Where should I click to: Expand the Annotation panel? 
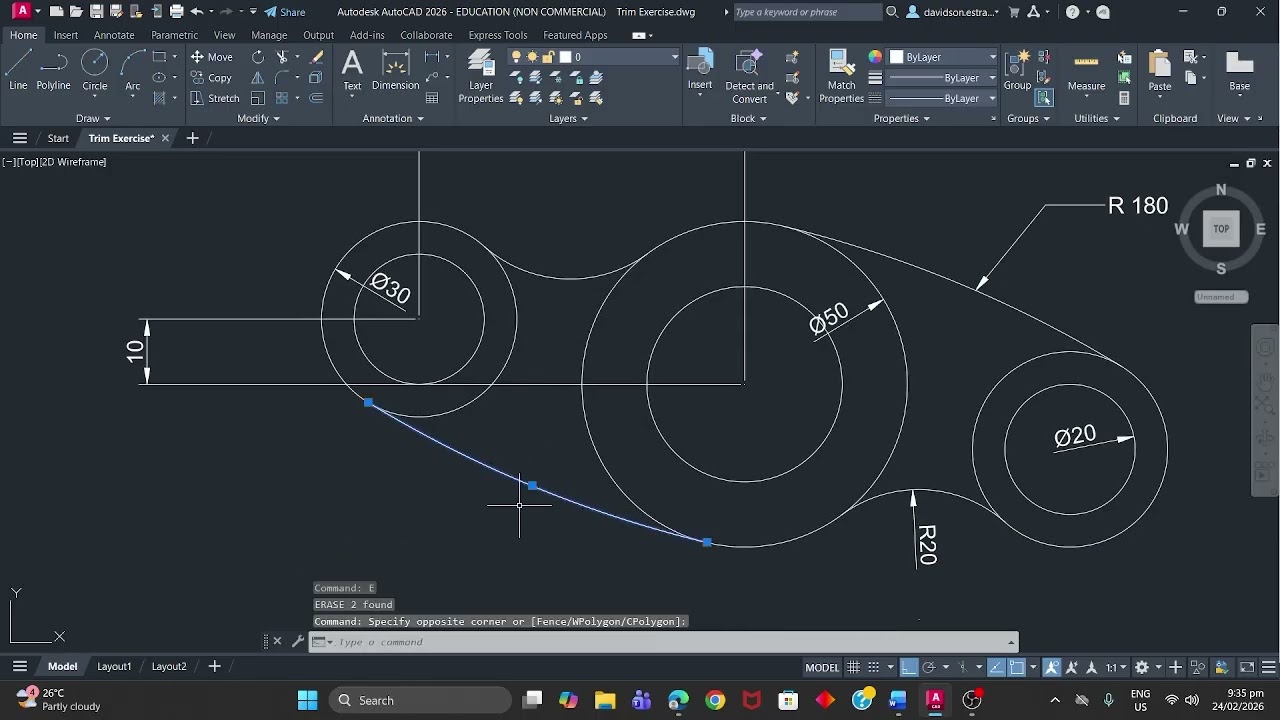click(393, 118)
